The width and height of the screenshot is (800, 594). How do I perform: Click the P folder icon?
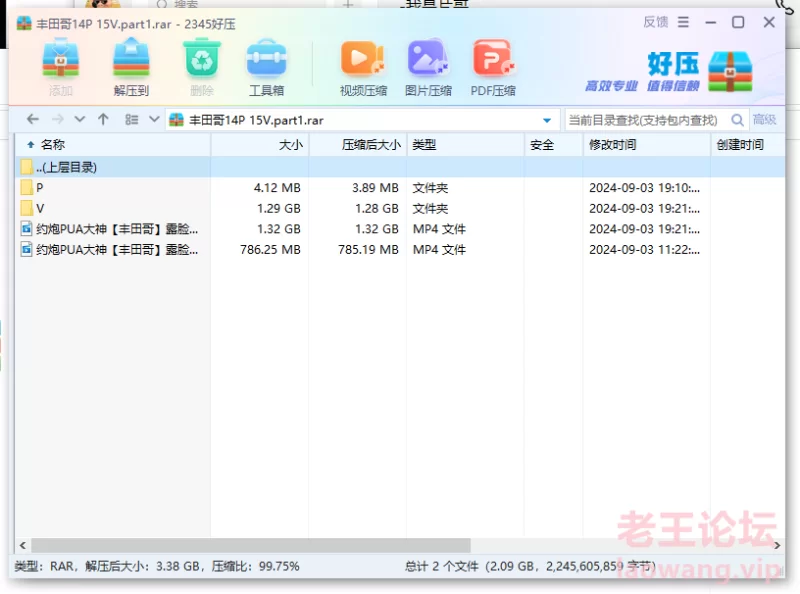tap(27, 187)
